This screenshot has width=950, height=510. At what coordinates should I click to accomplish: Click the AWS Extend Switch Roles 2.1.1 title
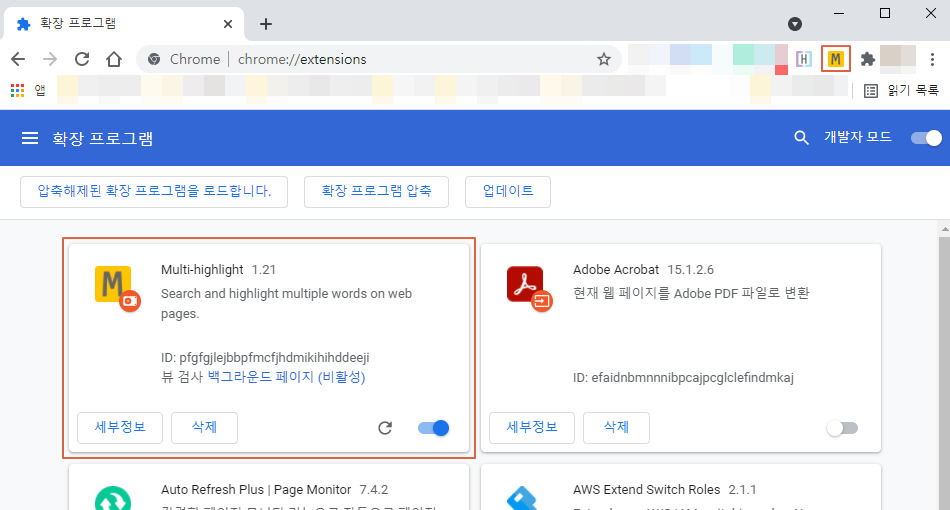point(665,489)
